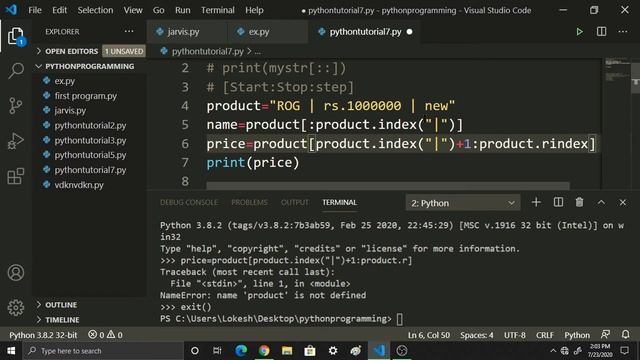Open pythontutorial3.py in explorer

coord(89,140)
